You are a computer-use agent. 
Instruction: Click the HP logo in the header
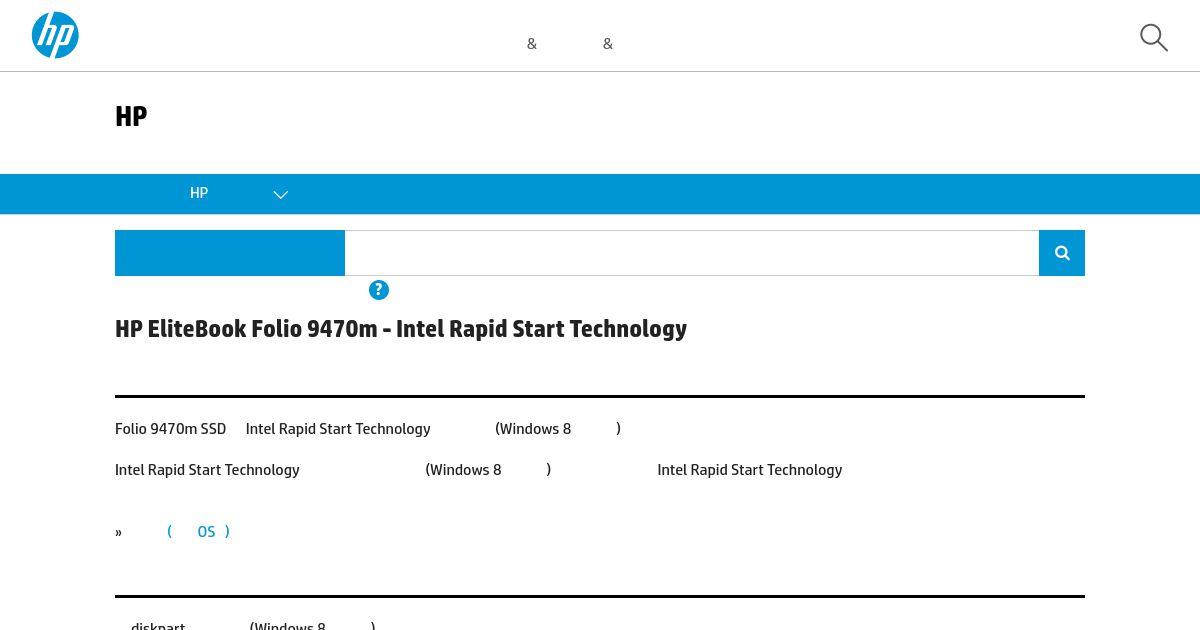coord(55,35)
